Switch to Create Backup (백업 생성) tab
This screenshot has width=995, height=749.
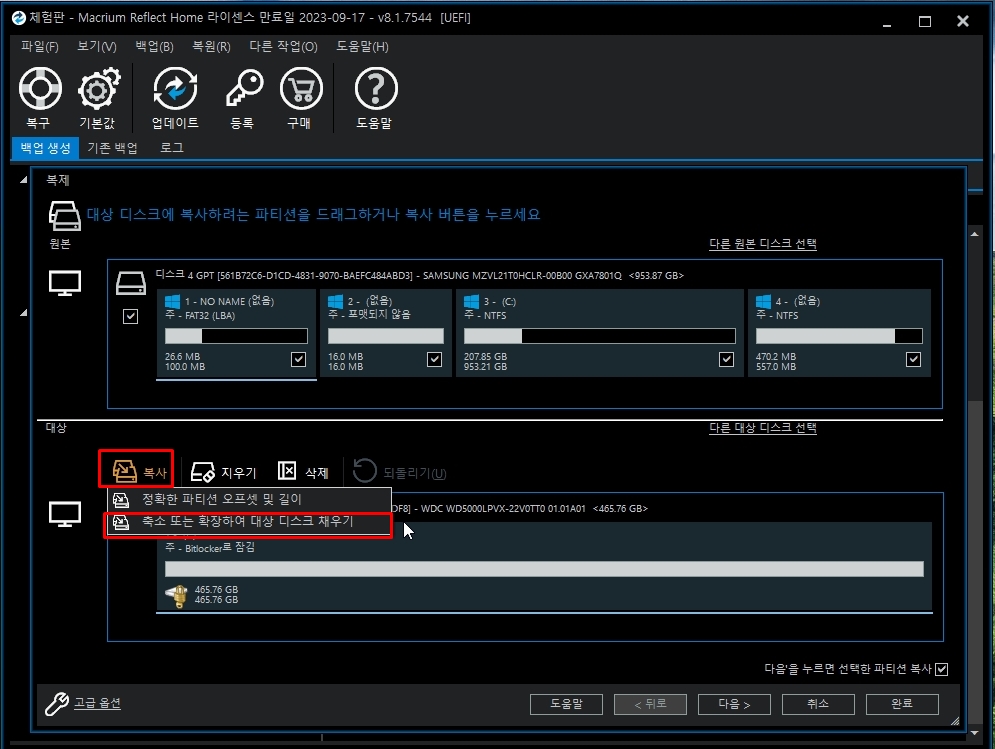point(45,148)
